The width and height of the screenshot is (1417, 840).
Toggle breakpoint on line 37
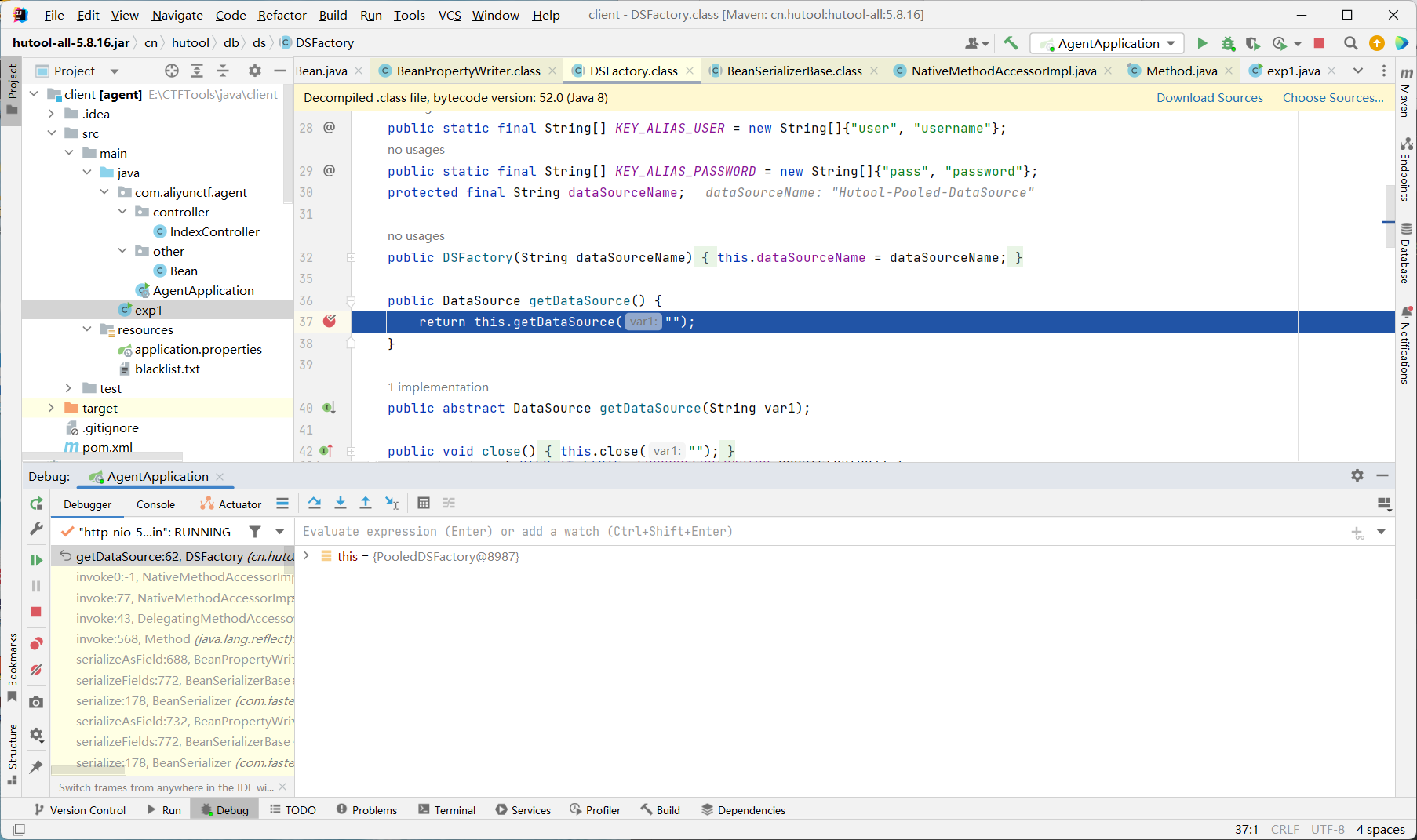point(330,321)
